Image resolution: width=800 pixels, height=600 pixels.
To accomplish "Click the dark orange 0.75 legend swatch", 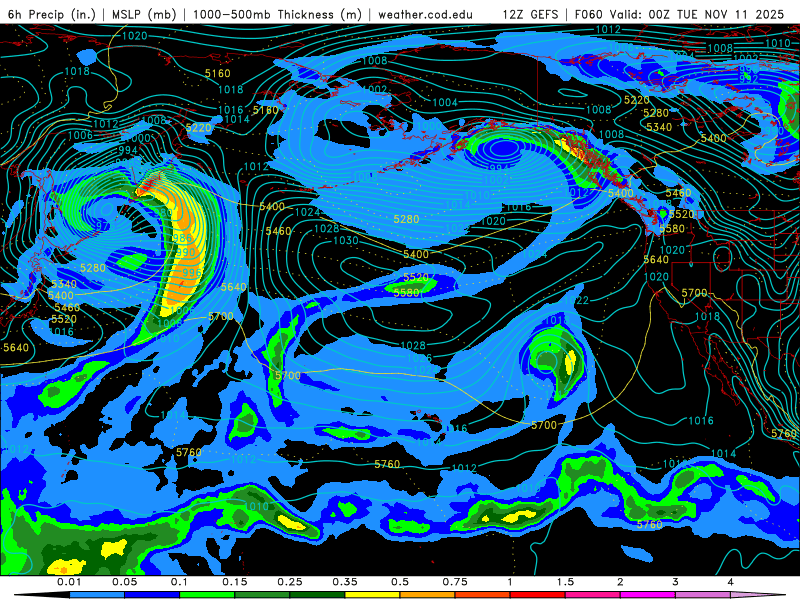I will click(x=483, y=595).
